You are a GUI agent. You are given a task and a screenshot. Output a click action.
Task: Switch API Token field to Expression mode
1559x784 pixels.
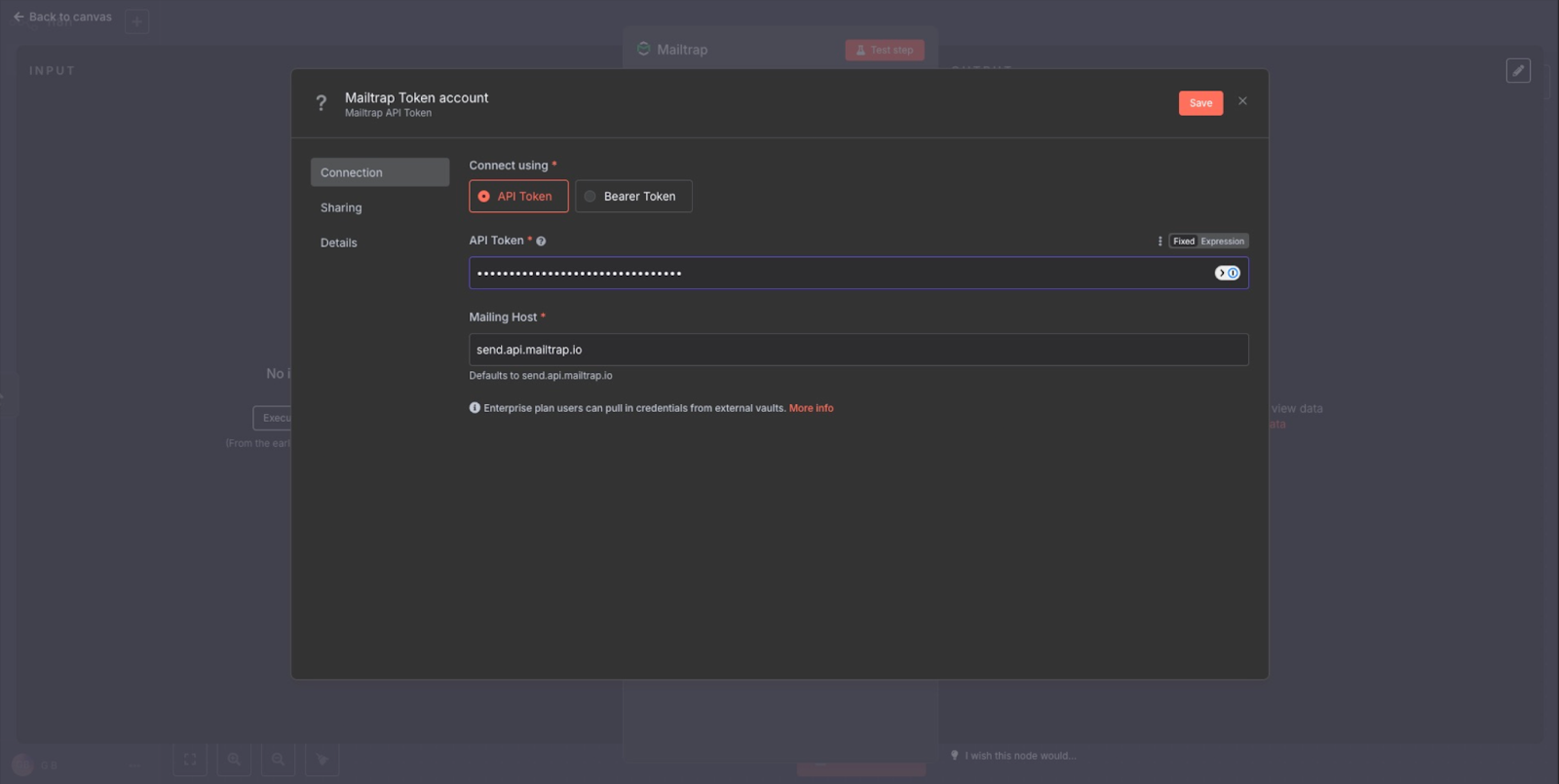(1222, 242)
